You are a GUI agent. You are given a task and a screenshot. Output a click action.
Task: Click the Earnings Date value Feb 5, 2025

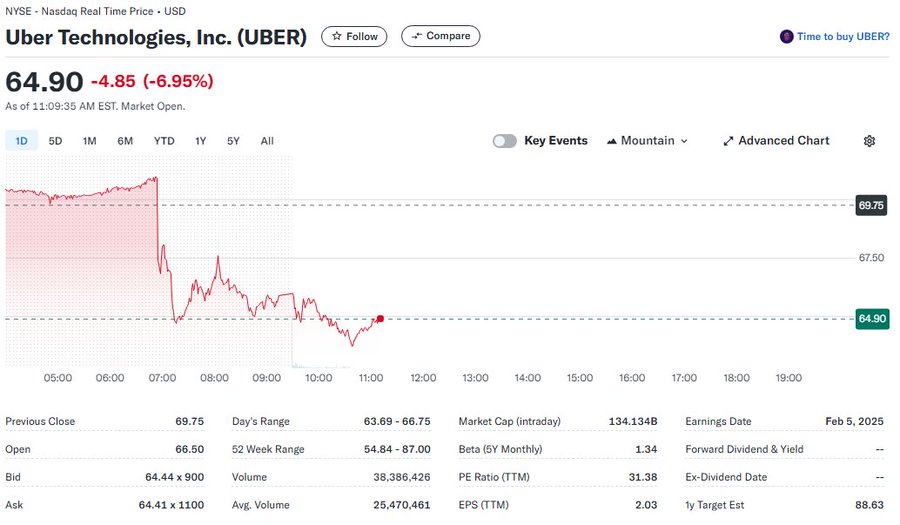pos(854,421)
